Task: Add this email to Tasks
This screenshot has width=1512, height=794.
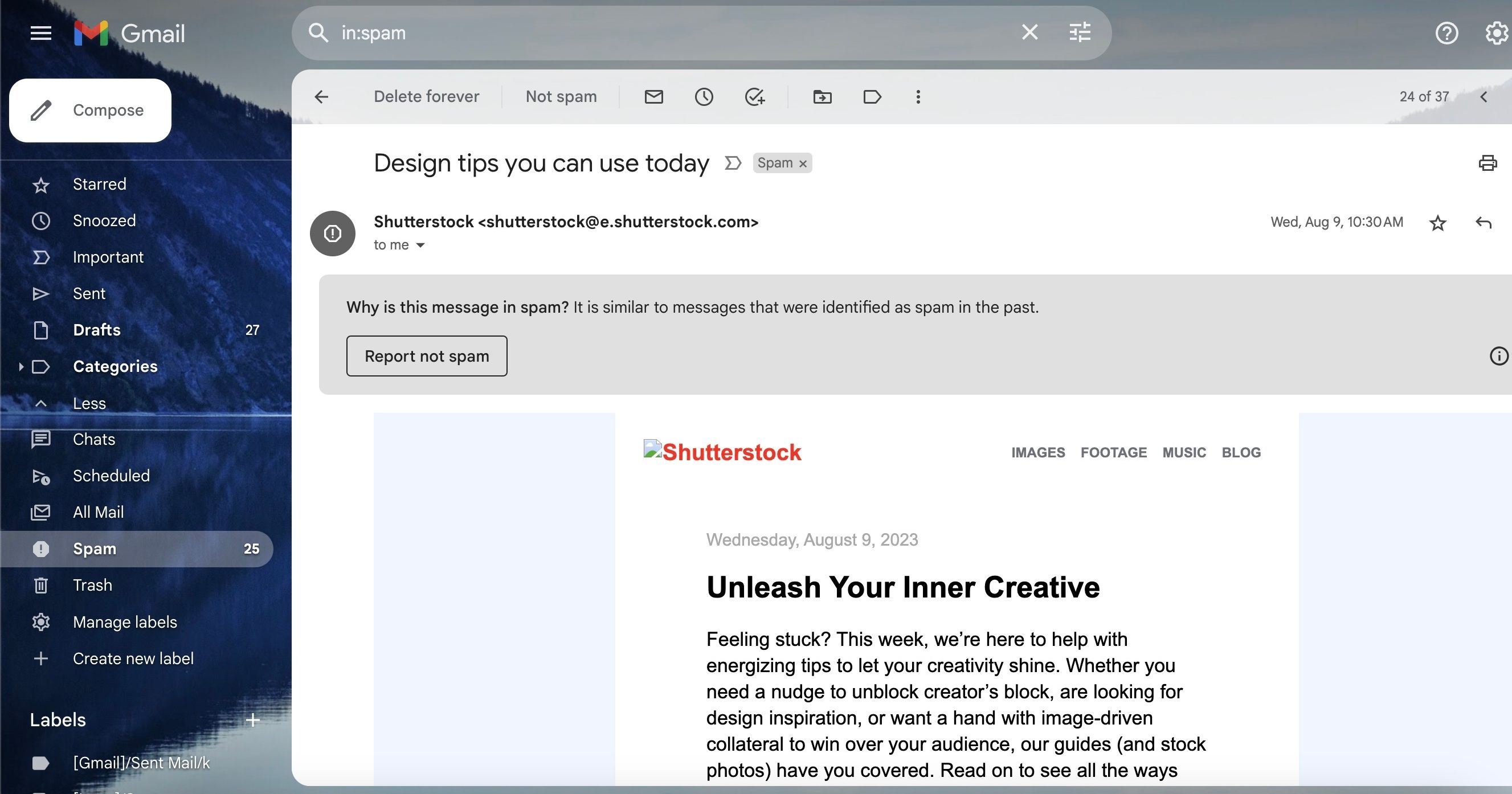Action: [x=755, y=96]
